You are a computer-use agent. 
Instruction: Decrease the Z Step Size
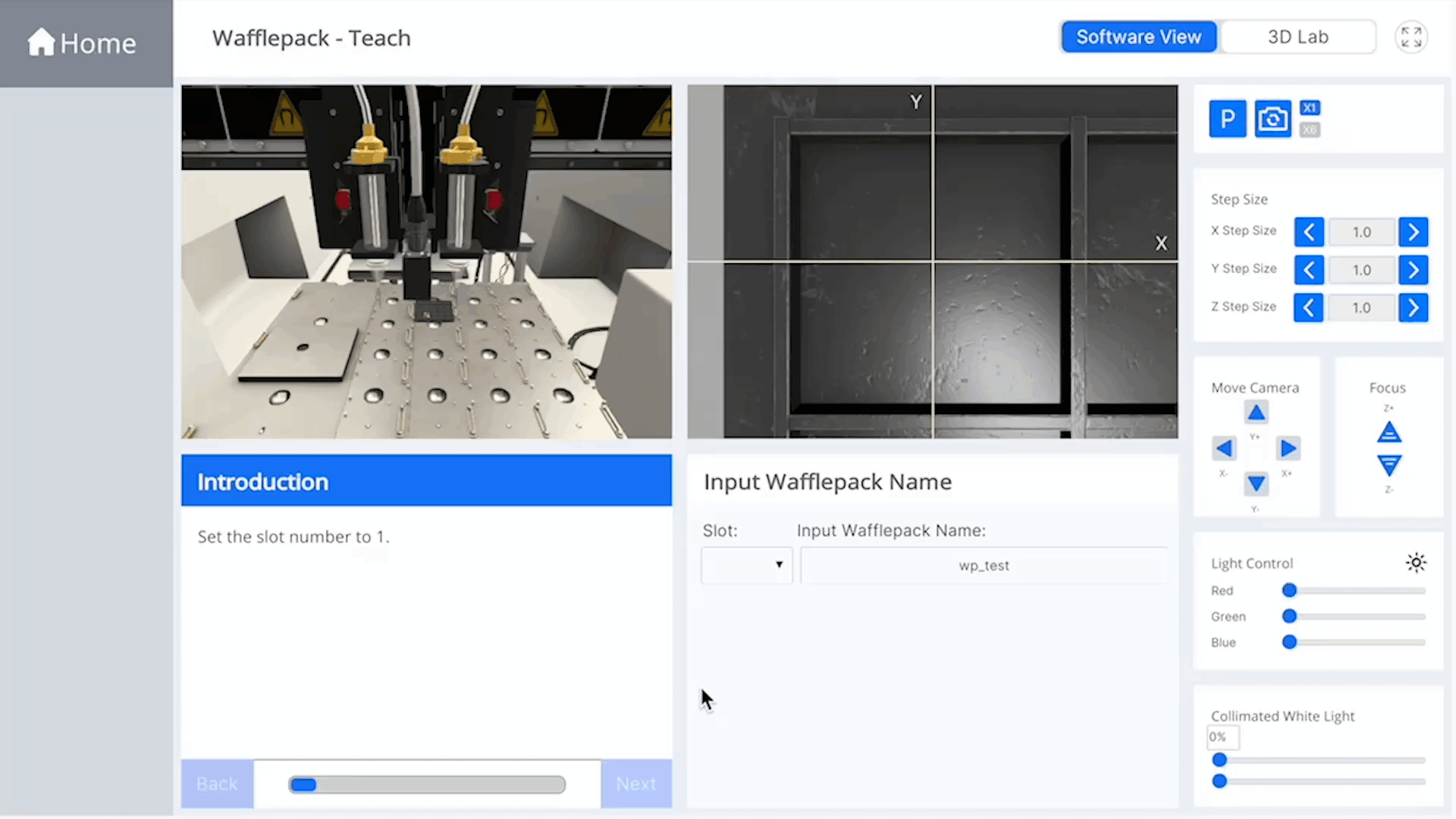[1308, 308]
